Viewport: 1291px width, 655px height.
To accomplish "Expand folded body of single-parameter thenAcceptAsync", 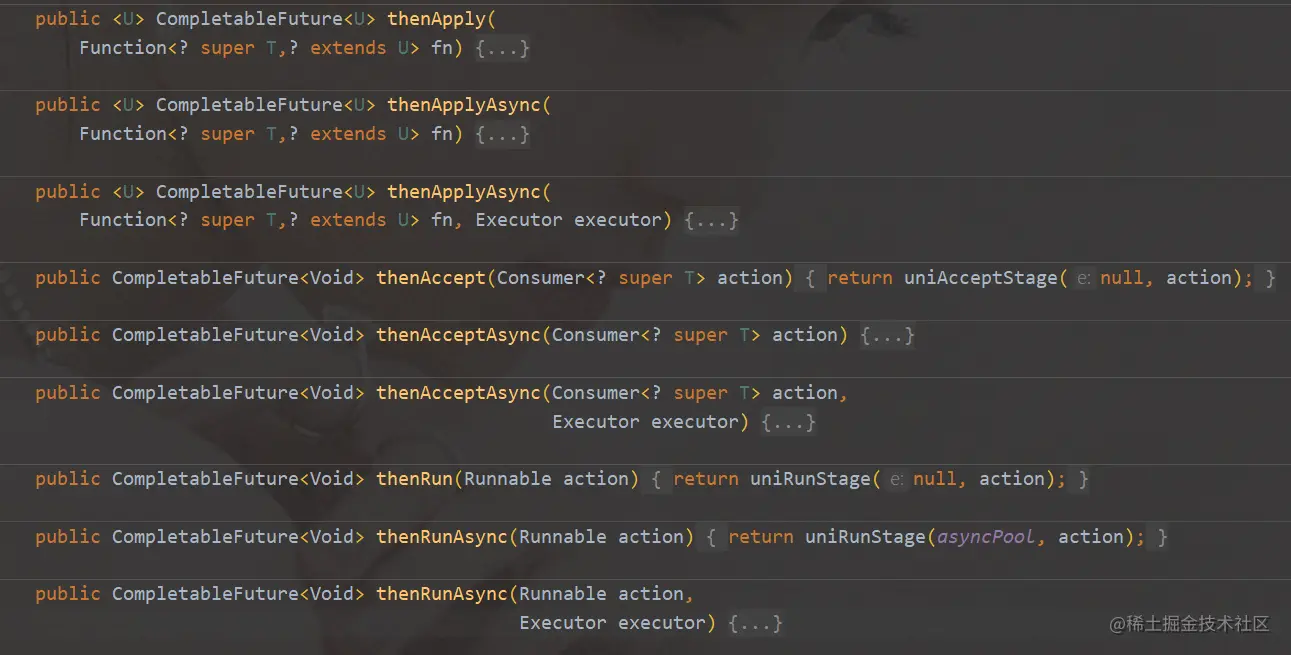I will click(x=888, y=335).
